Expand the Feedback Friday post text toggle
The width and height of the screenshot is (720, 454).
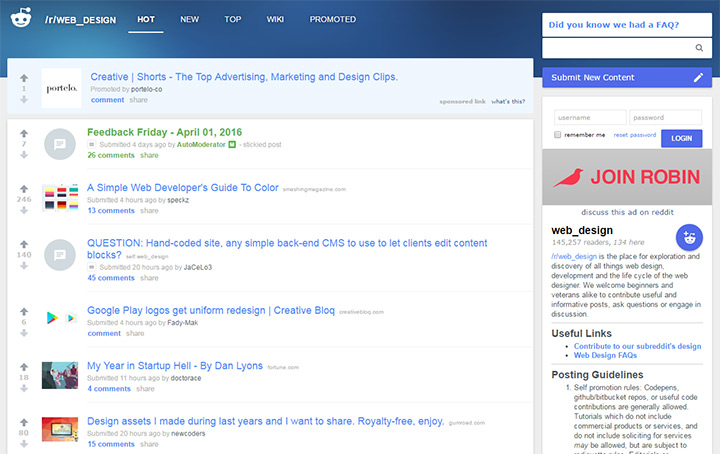(91, 145)
